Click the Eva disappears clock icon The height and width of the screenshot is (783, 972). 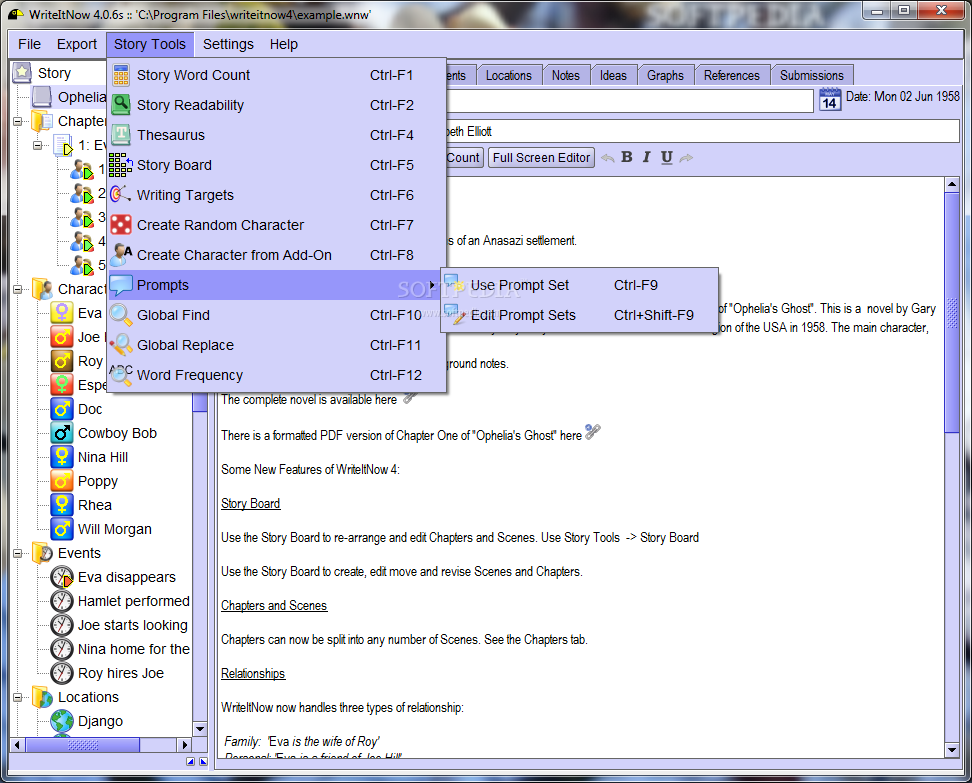(x=62, y=577)
